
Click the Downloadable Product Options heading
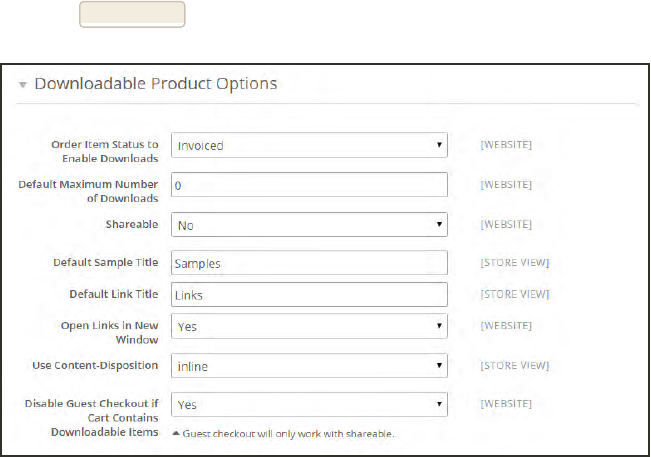[x=155, y=84]
